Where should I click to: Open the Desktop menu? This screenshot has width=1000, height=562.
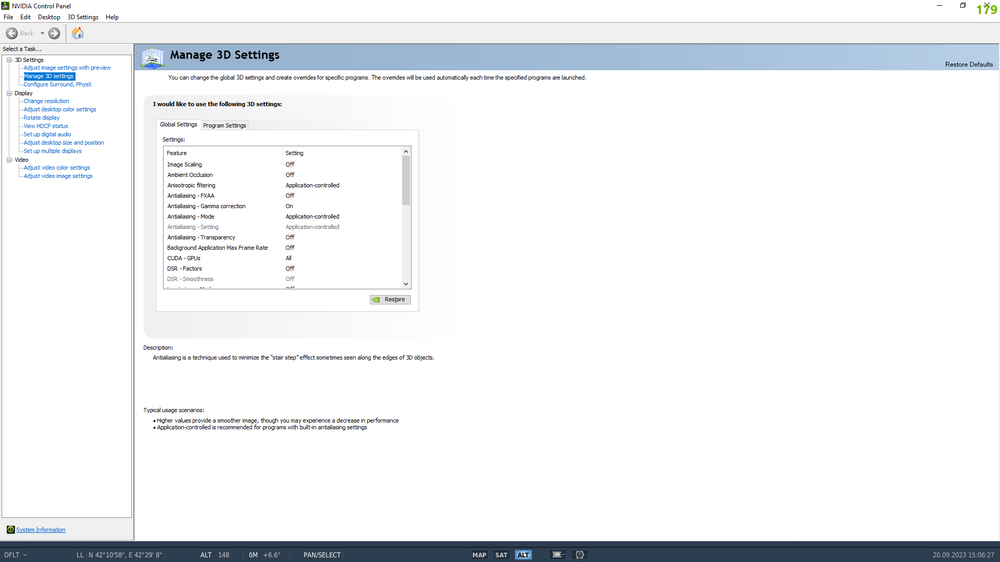48,17
